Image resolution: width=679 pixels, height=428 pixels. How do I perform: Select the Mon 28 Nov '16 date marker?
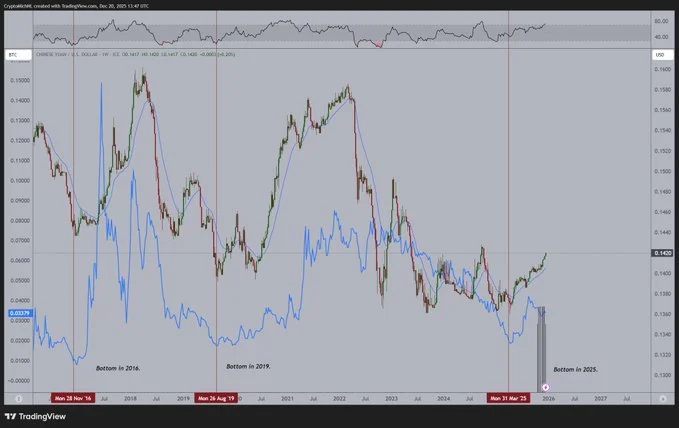pos(73,398)
